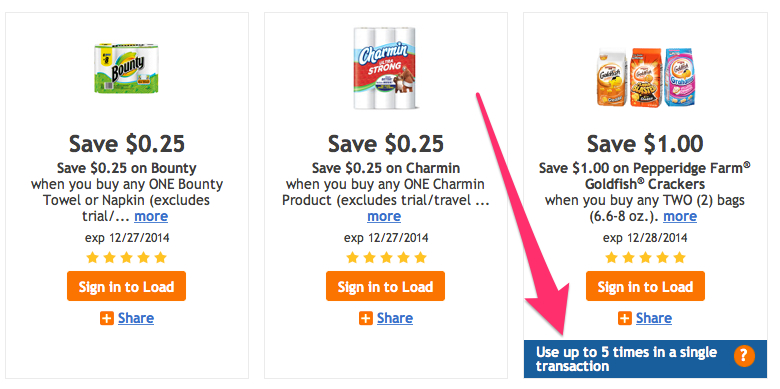Image resolution: width=780 pixels, height=389 pixels.
Task: Share the Bounty coupon via Share link
Action: tap(136, 318)
